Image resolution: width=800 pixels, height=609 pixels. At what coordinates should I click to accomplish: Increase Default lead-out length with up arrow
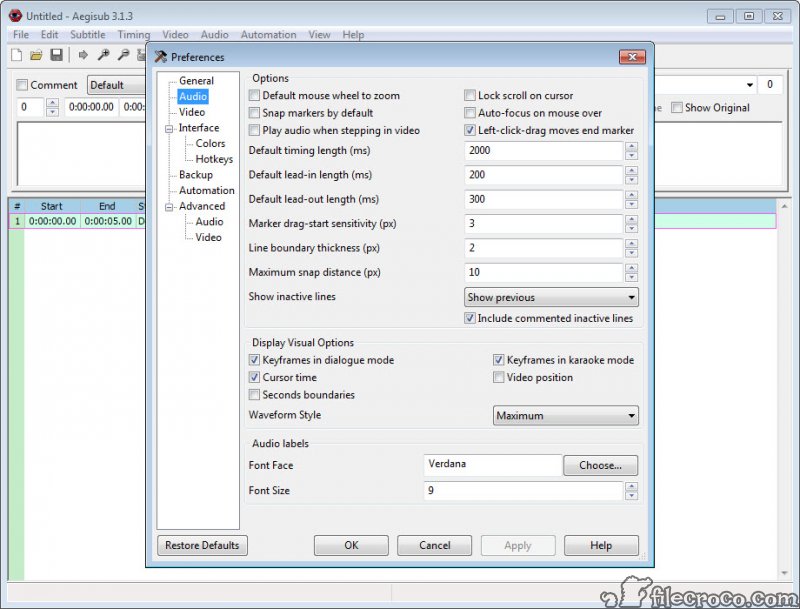(631, 195)
